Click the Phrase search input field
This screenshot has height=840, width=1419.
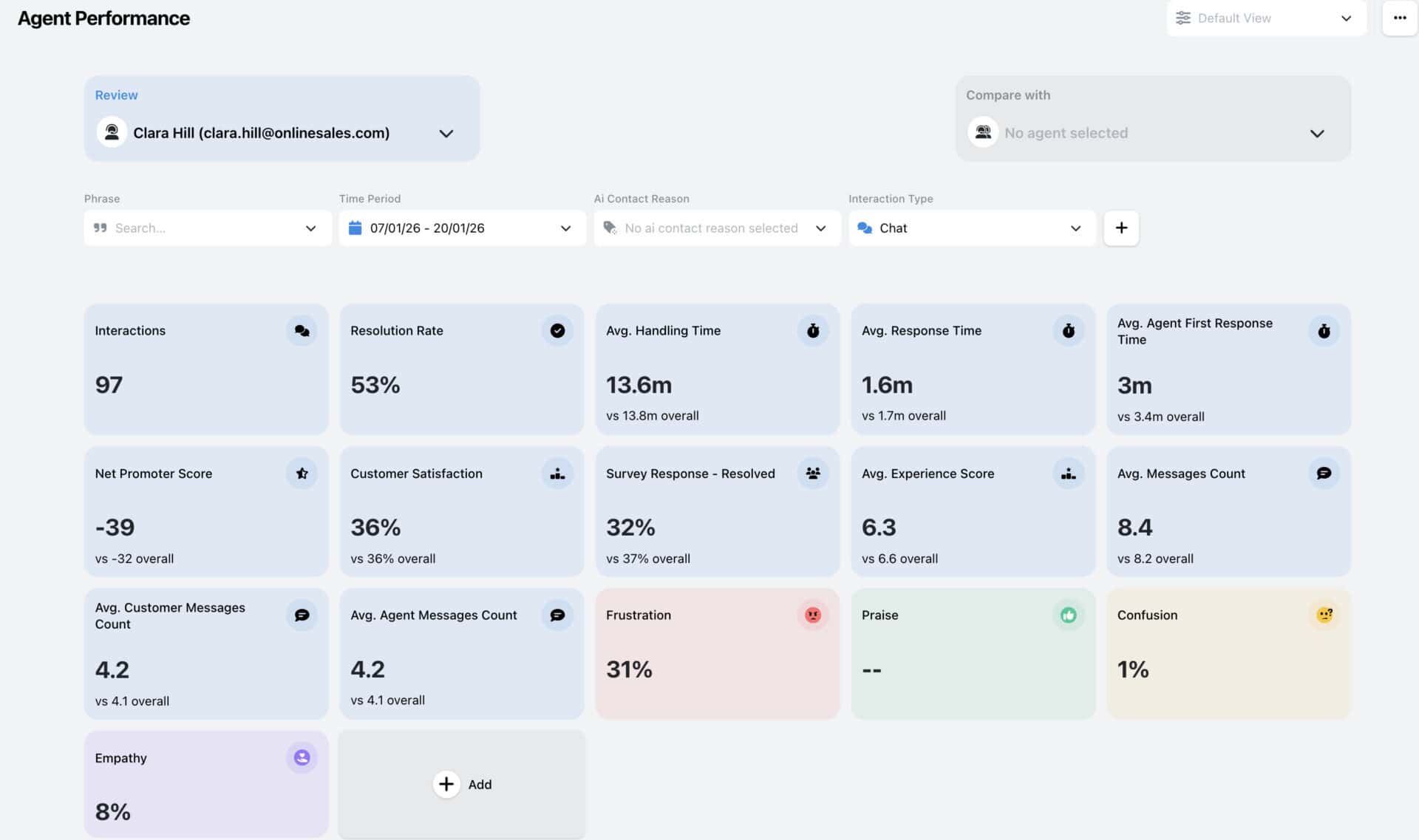(x=200, y=228)
